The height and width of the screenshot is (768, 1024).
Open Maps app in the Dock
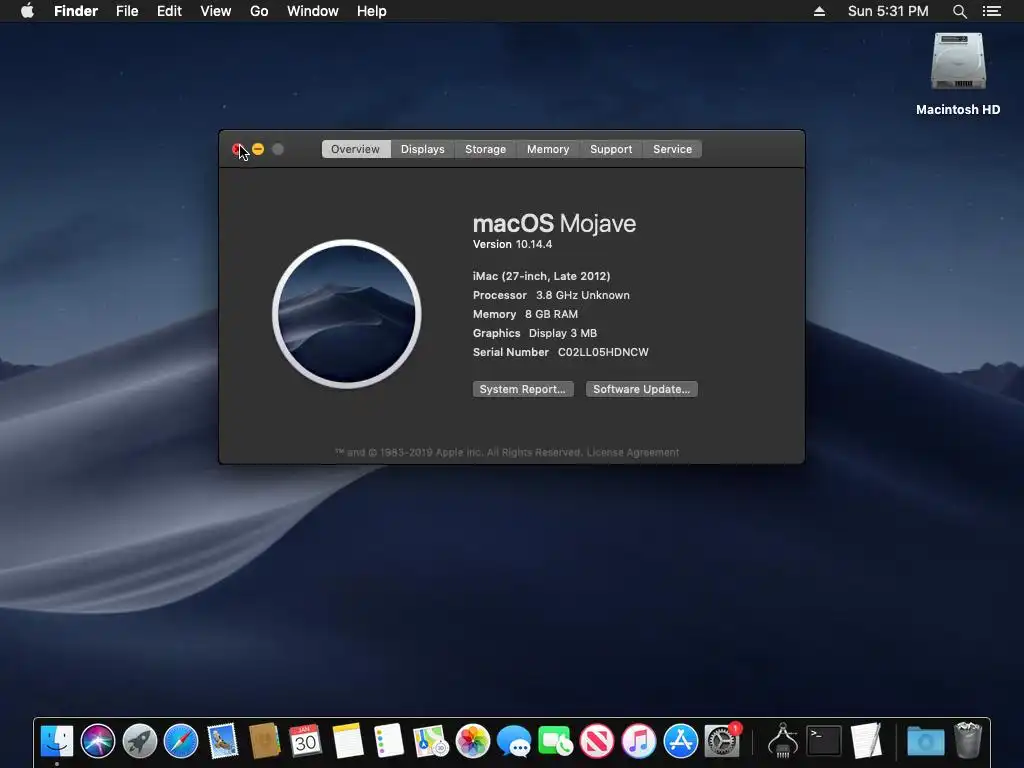[430, 741]
